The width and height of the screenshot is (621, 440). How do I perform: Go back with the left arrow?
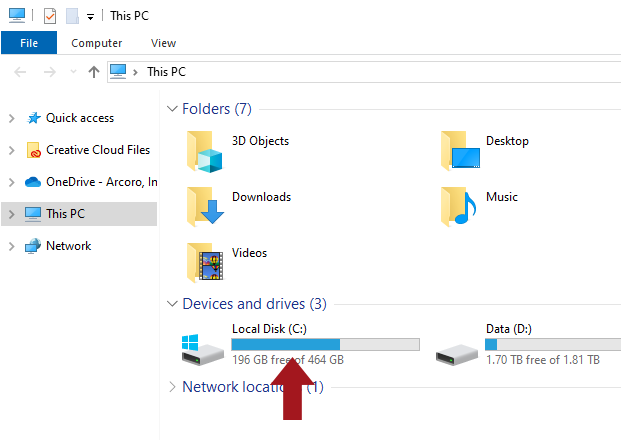20,72
